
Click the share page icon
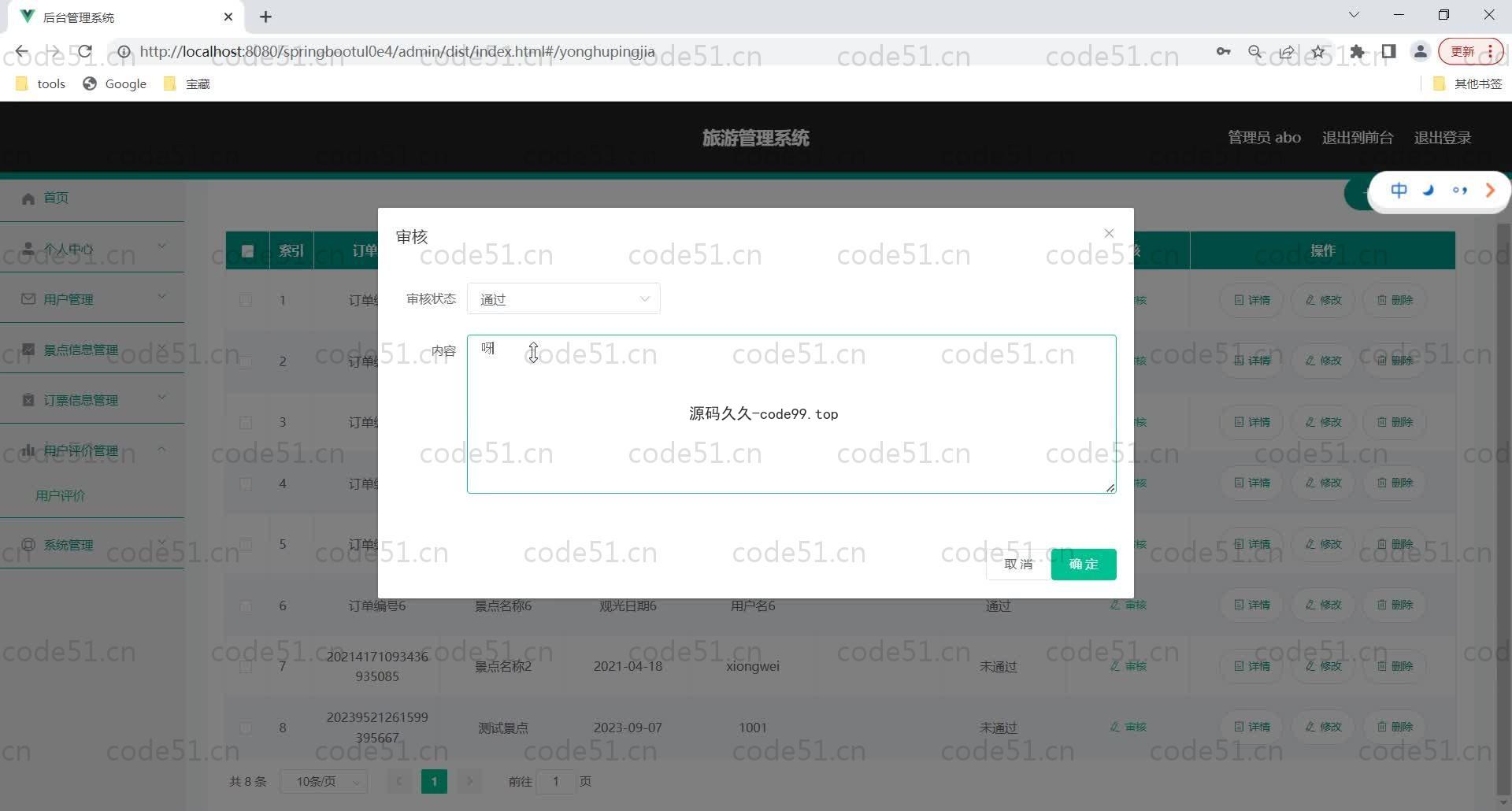tap(1287, 52)
